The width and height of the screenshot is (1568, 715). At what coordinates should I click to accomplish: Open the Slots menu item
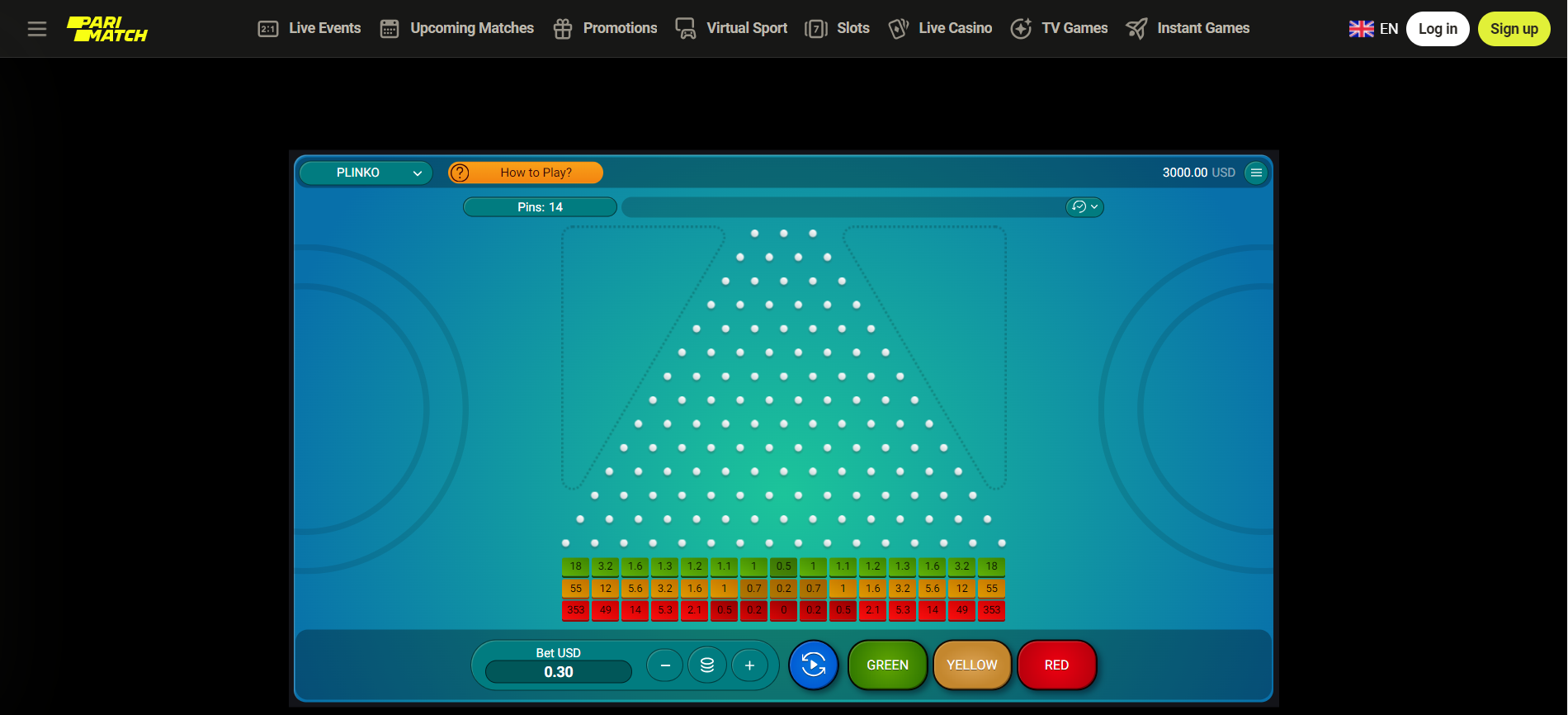[x=838, y=29]
